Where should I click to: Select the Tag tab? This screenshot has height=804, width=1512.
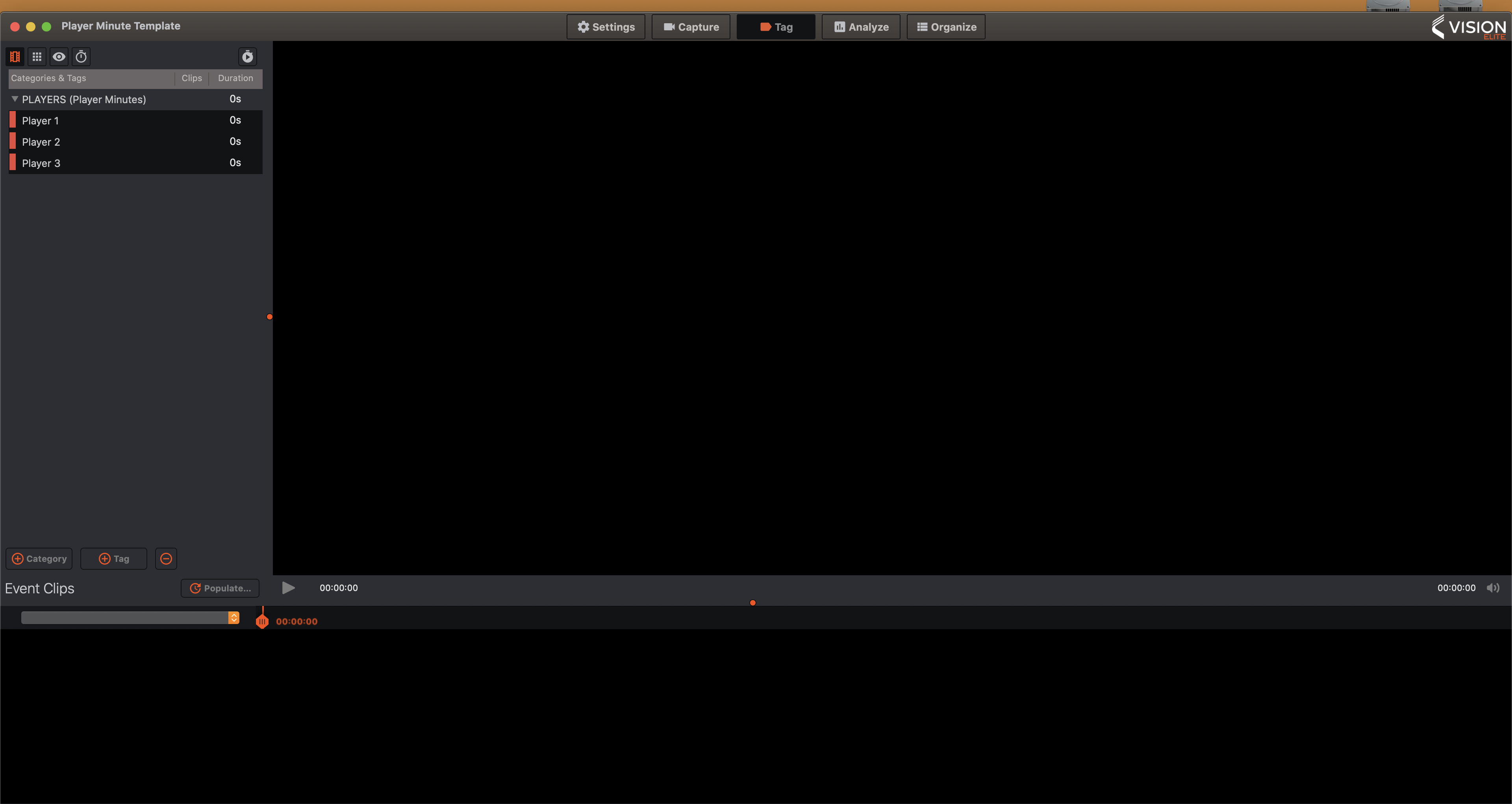[776, 27]
